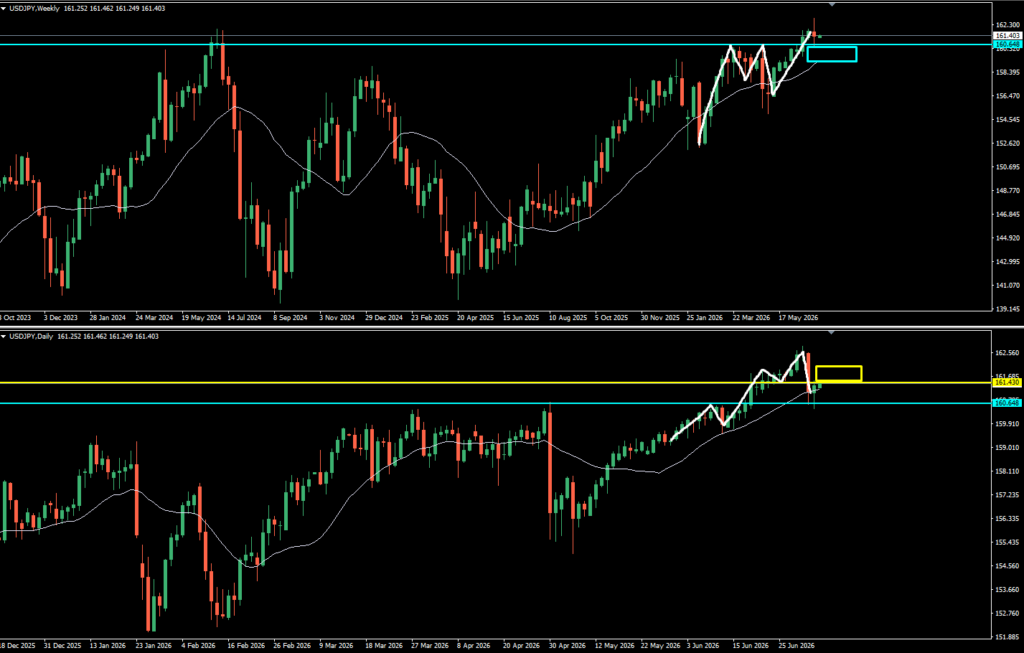Click the 17 May 2026 date label
Viewport: 1024px width, 653px height.
[798, 318]
